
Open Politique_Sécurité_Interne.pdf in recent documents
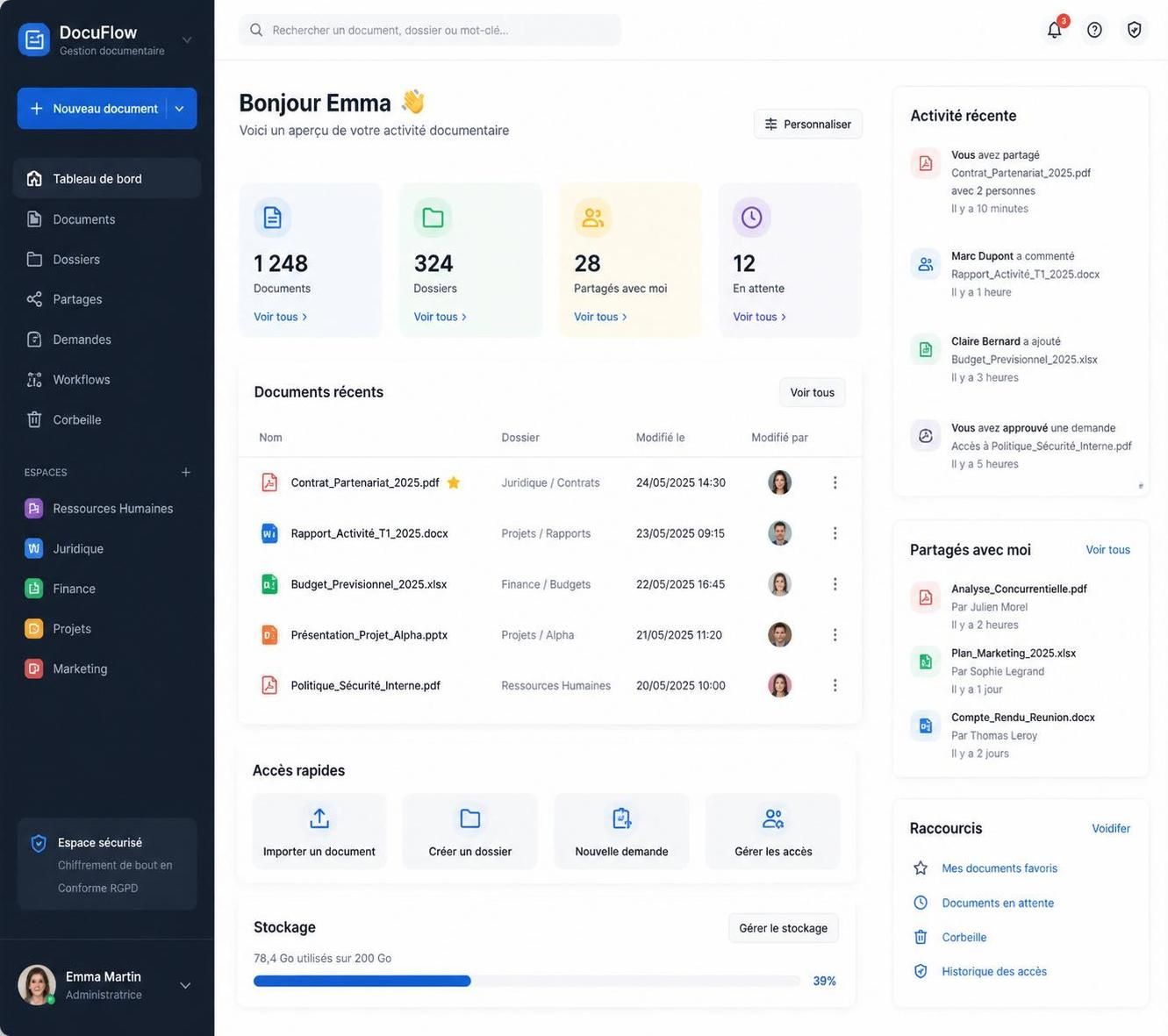tap(366, 685)
